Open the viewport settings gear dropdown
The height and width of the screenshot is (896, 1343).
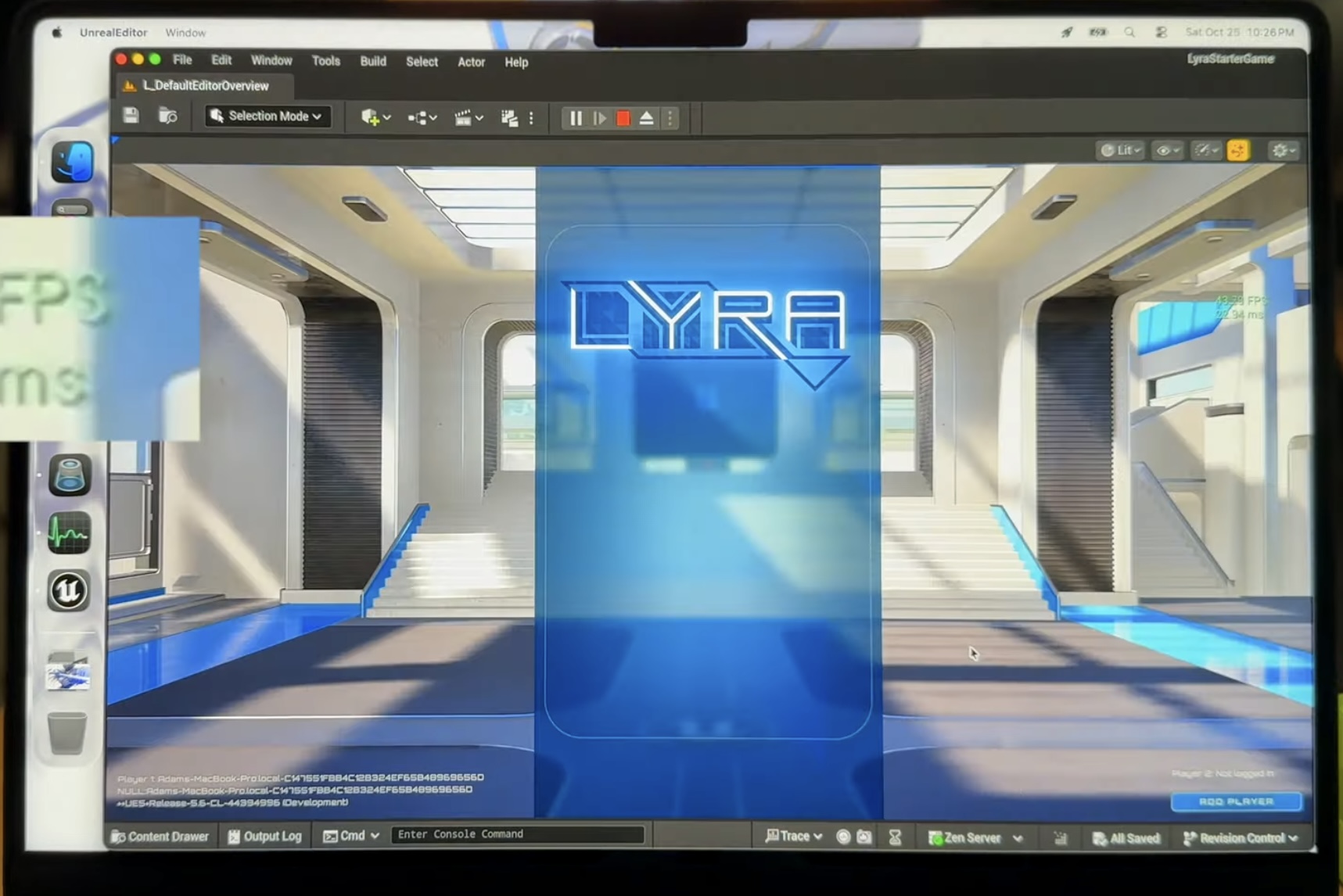1284,151
